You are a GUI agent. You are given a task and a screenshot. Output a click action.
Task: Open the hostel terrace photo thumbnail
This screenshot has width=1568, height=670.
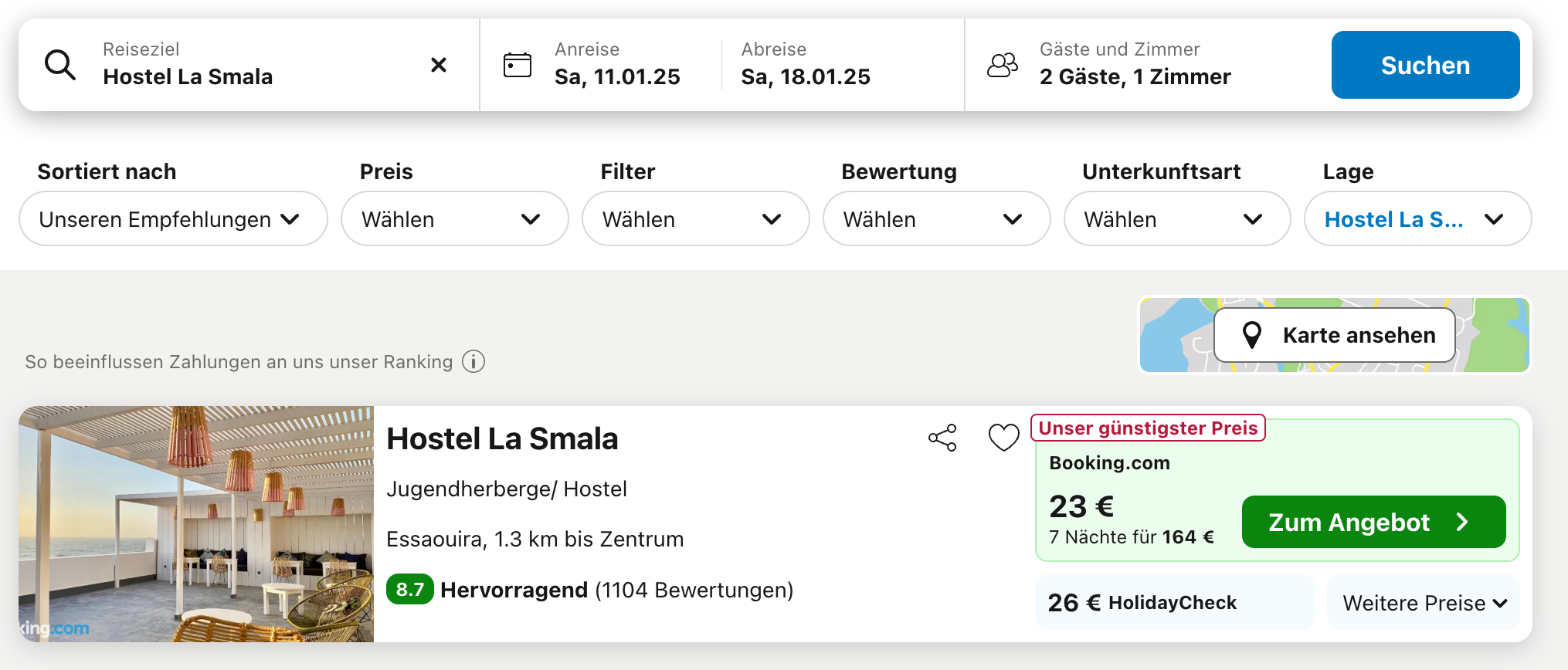(196, 524)
